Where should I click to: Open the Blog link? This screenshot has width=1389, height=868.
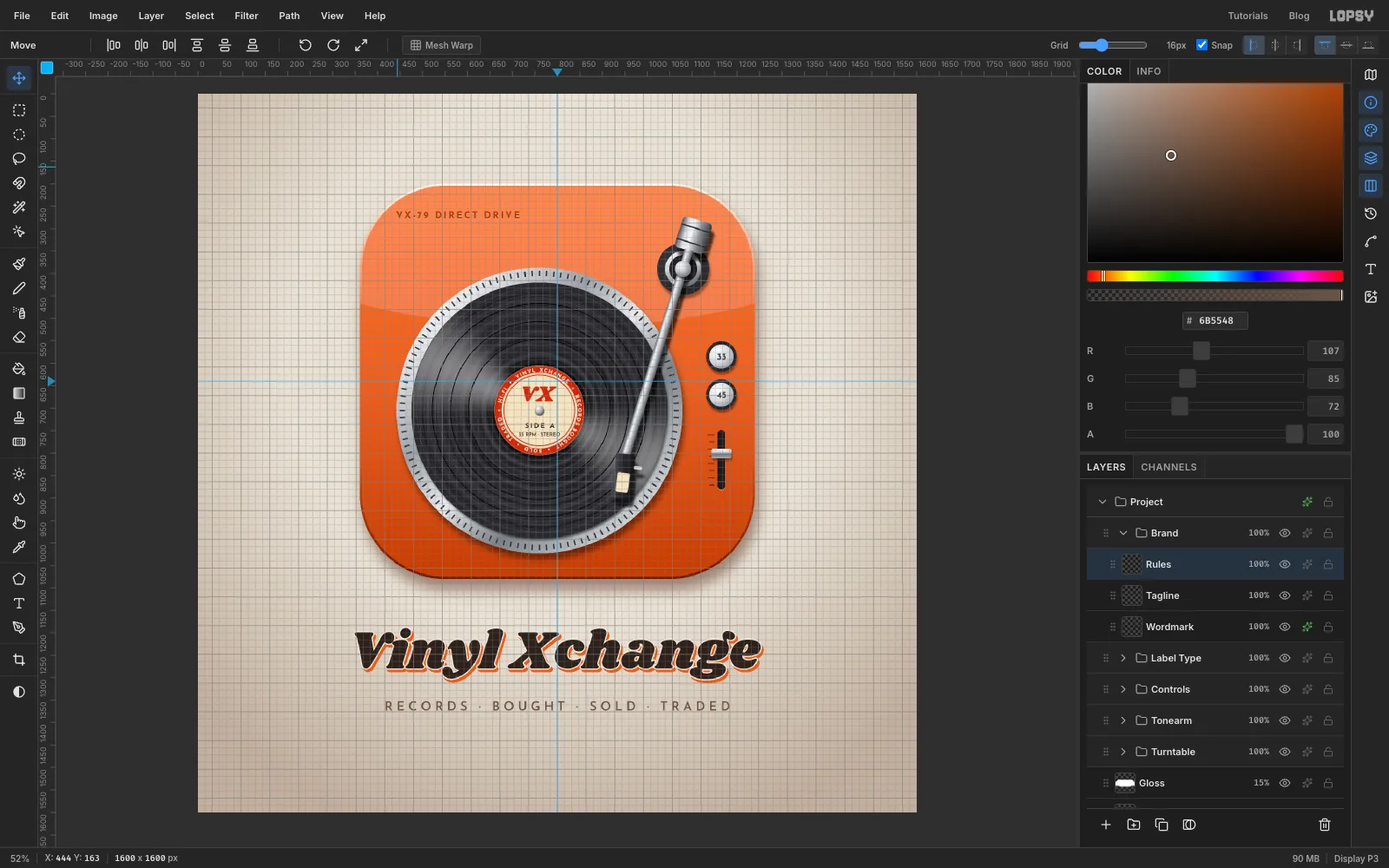[1299, 16]
